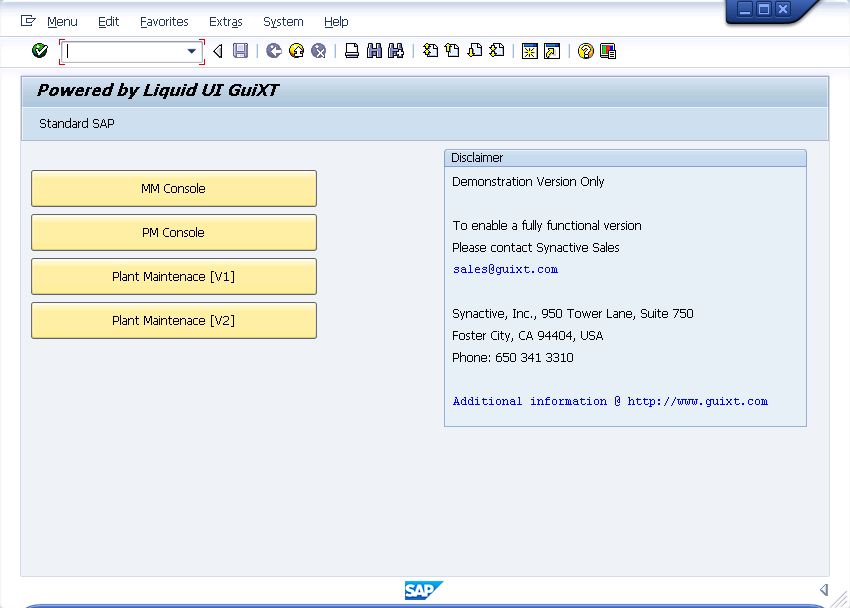Viewport: 850px width, 608px height.
Task: Click the Back arrow icon
Action: (274, 51)
